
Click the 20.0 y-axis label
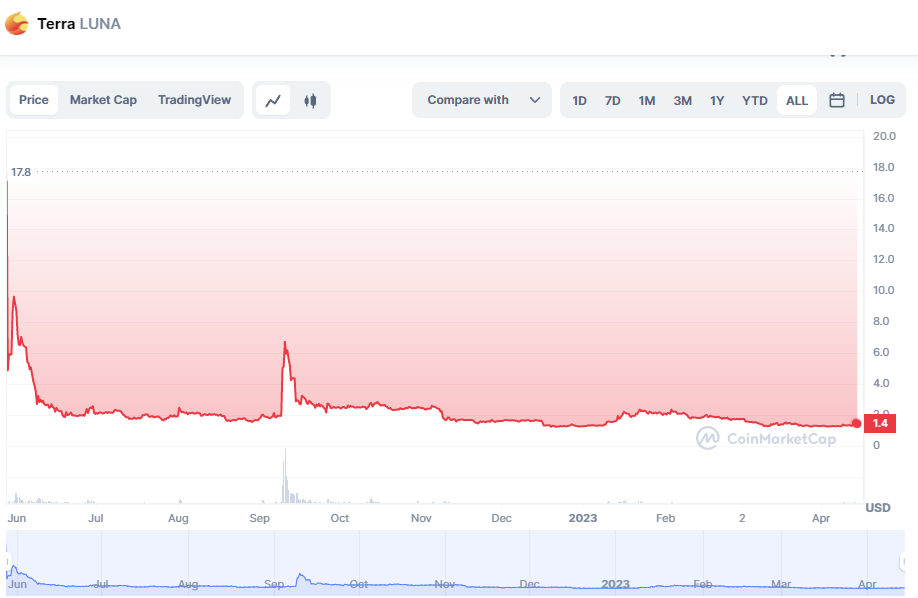coord(884,136)
